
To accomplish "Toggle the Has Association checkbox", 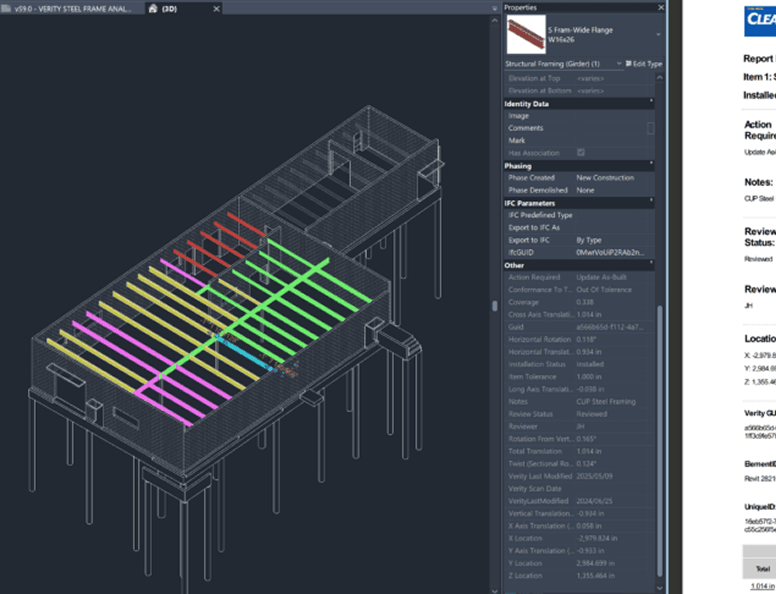I will tap(581, 153).
